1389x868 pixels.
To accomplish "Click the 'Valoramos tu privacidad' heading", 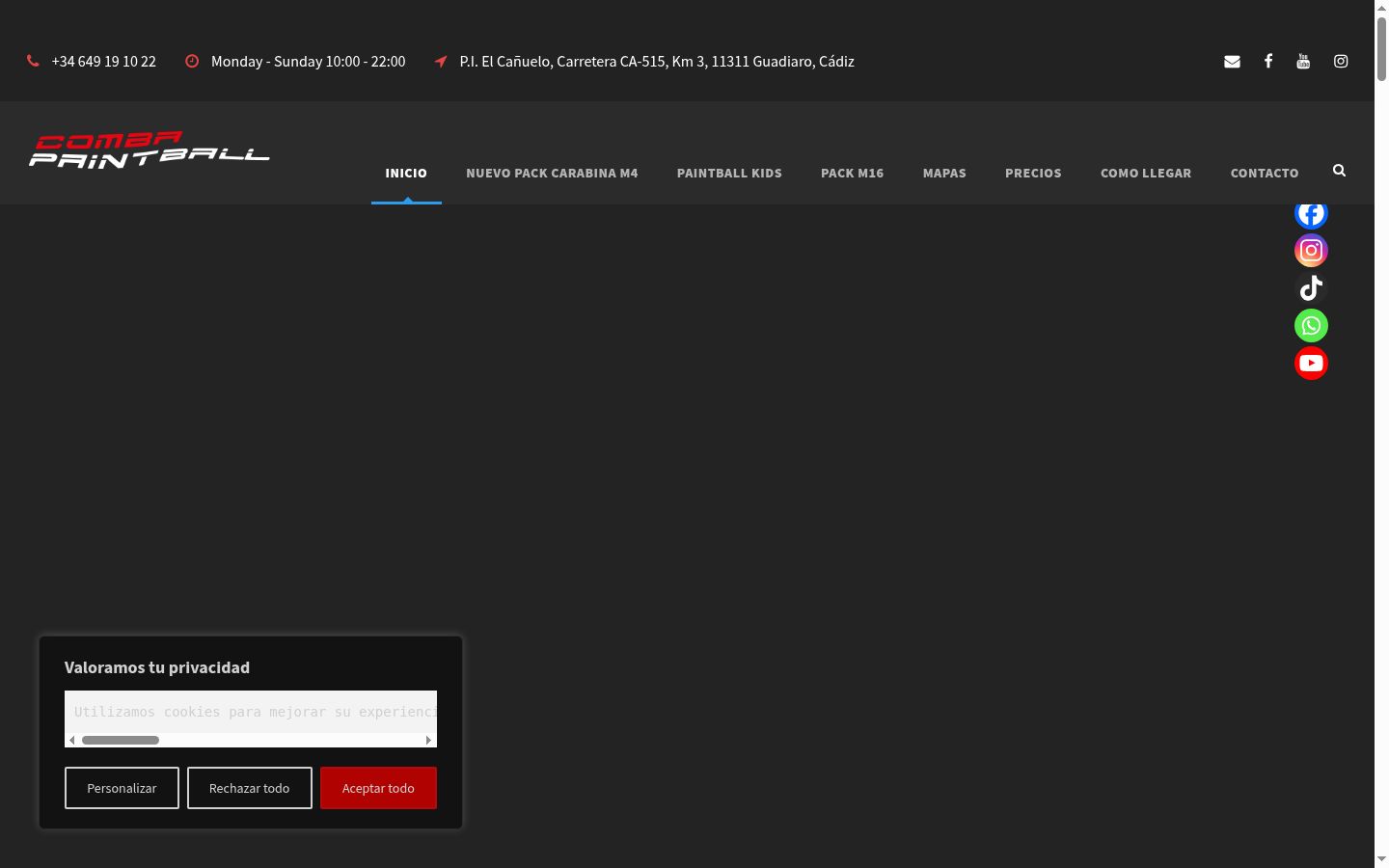I will tap(157, 667).
